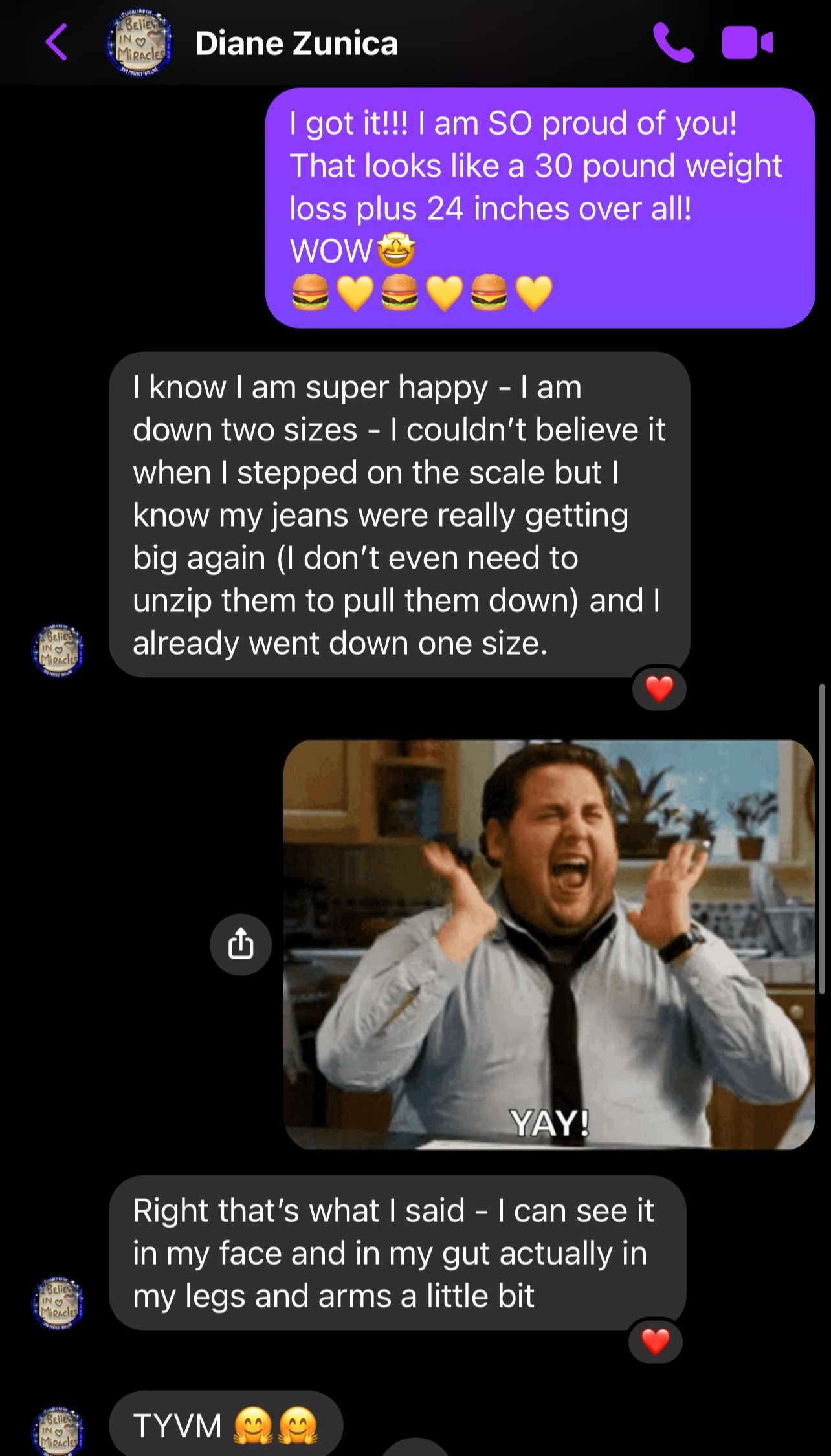Image resolution: width=831 pixels, height=1456 pixels.
Task: Tap heart reaction on face and gut message
Action: [656, 1342]
